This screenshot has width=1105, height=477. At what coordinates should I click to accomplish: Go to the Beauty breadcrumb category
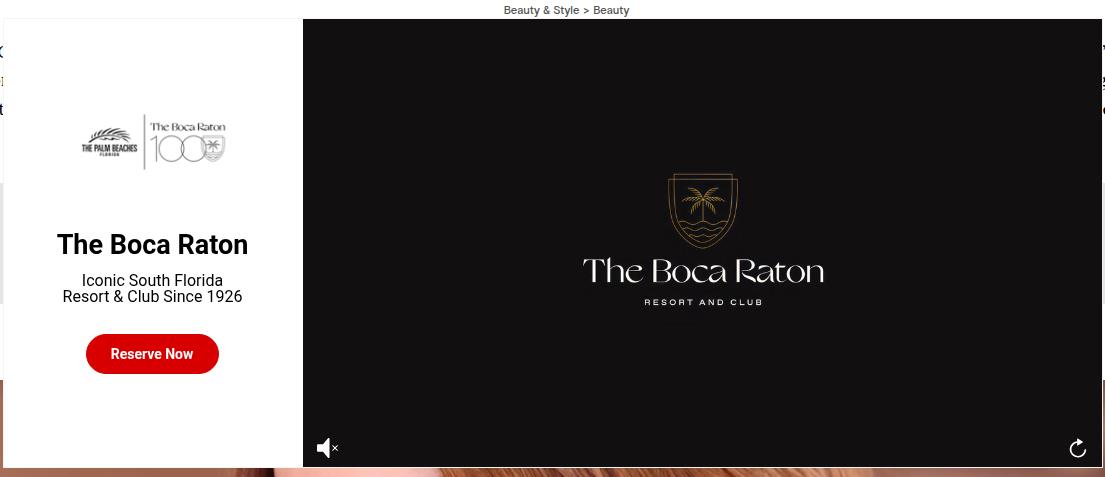point(611,10)
